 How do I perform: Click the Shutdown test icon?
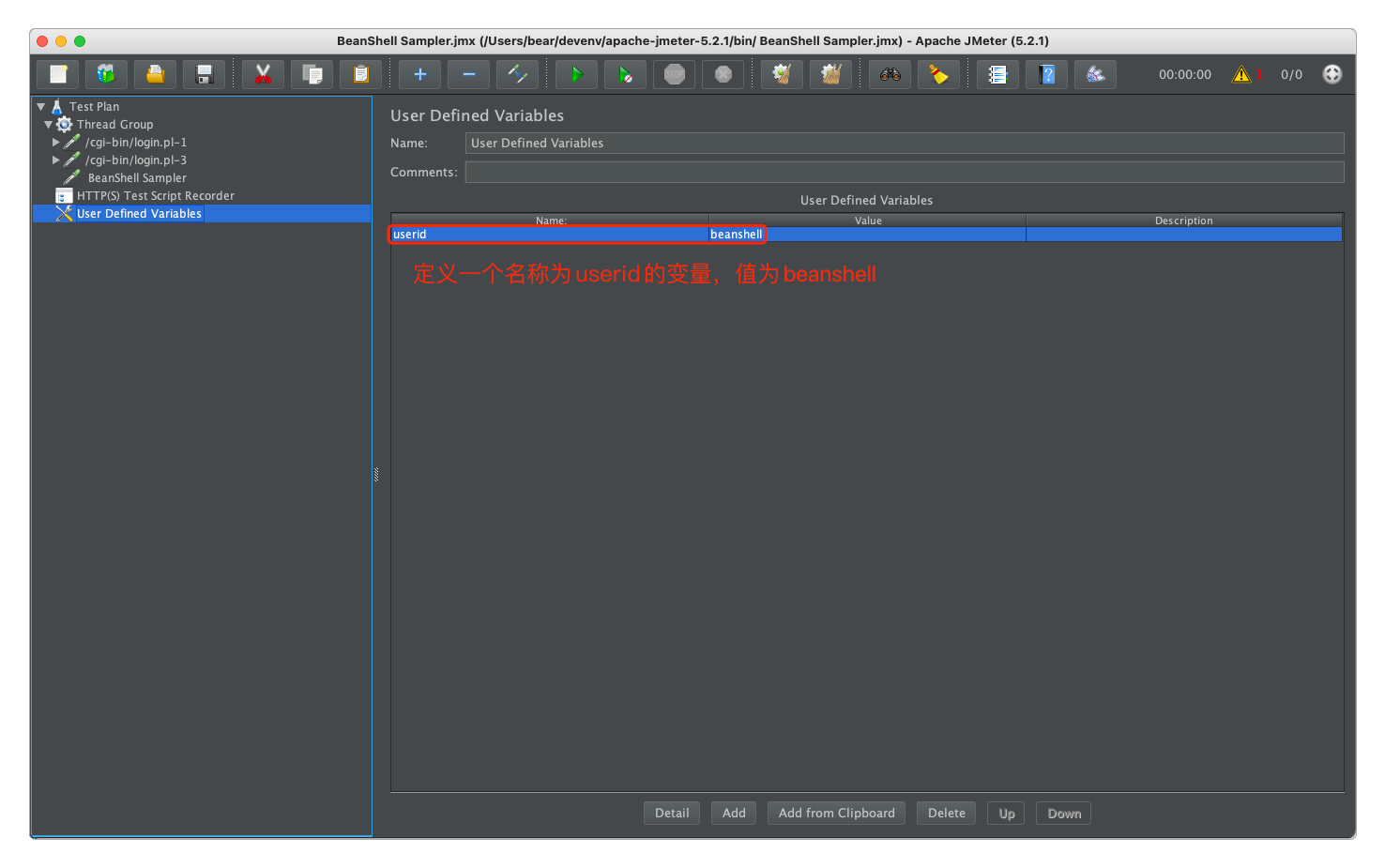point(723,74)
